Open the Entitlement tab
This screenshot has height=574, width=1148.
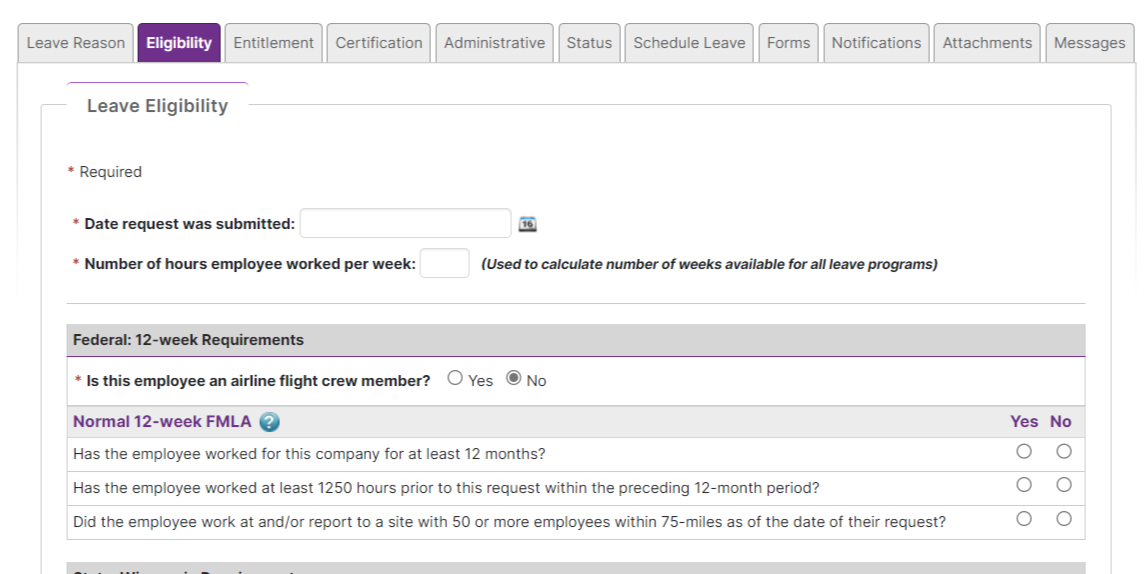pos(273,43)
